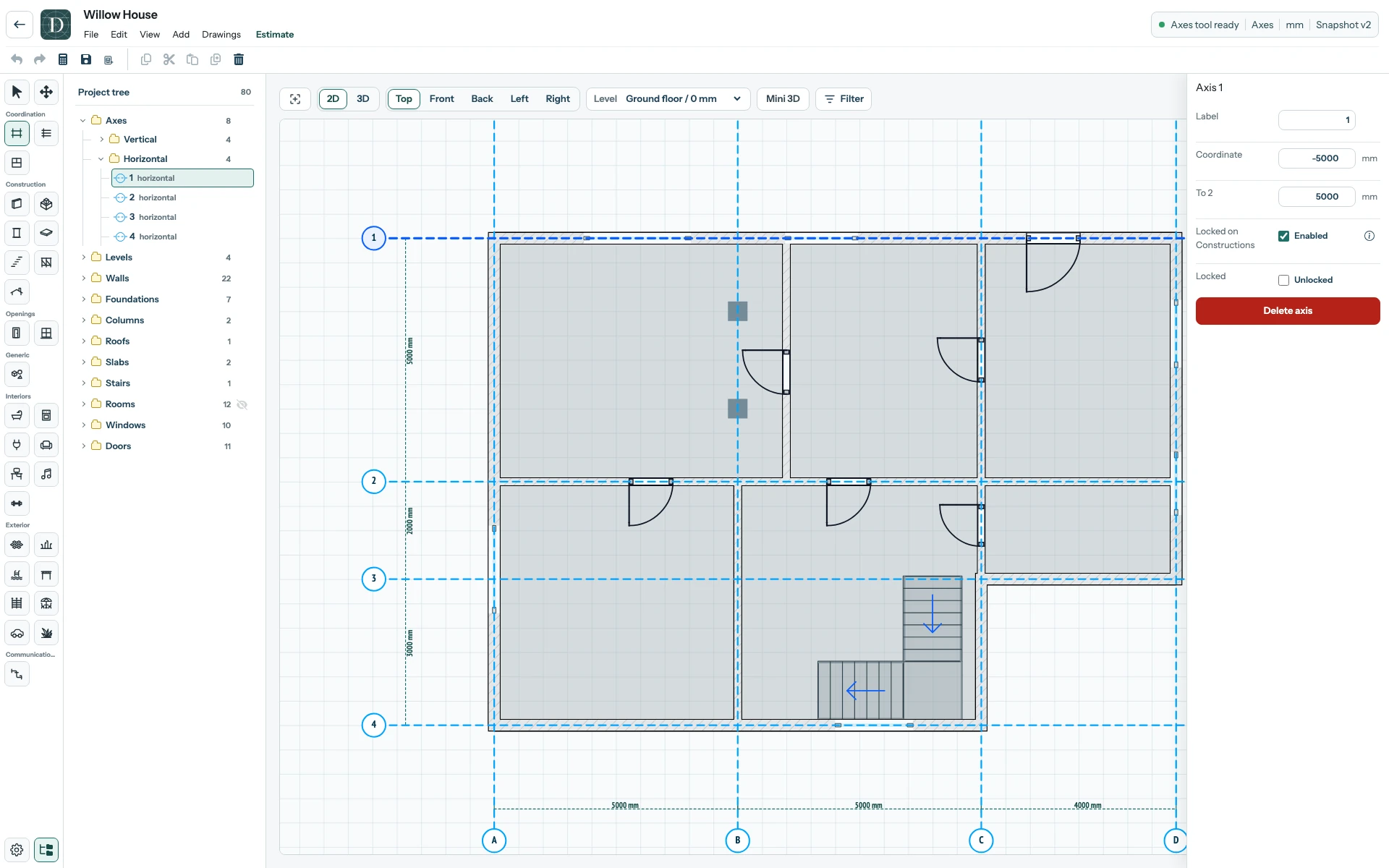Open the Filter button
This screenshot has width=1389, height=868.
click(x=844, y=99)
